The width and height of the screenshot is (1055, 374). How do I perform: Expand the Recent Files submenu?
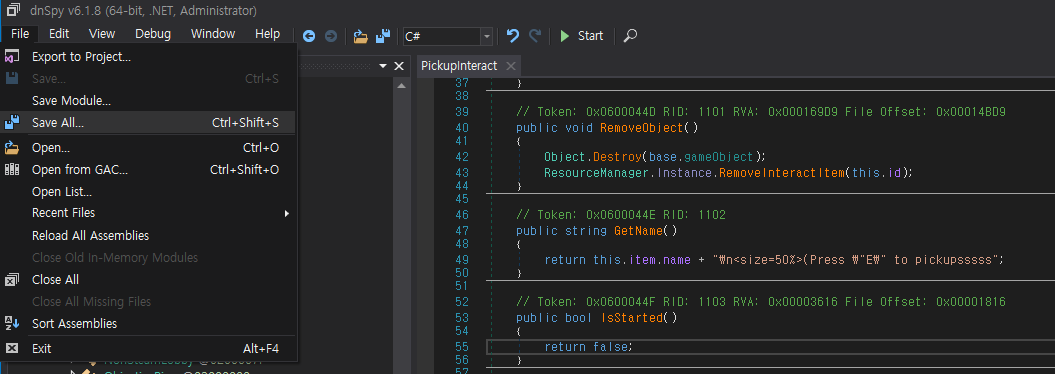tap(147, 213)
